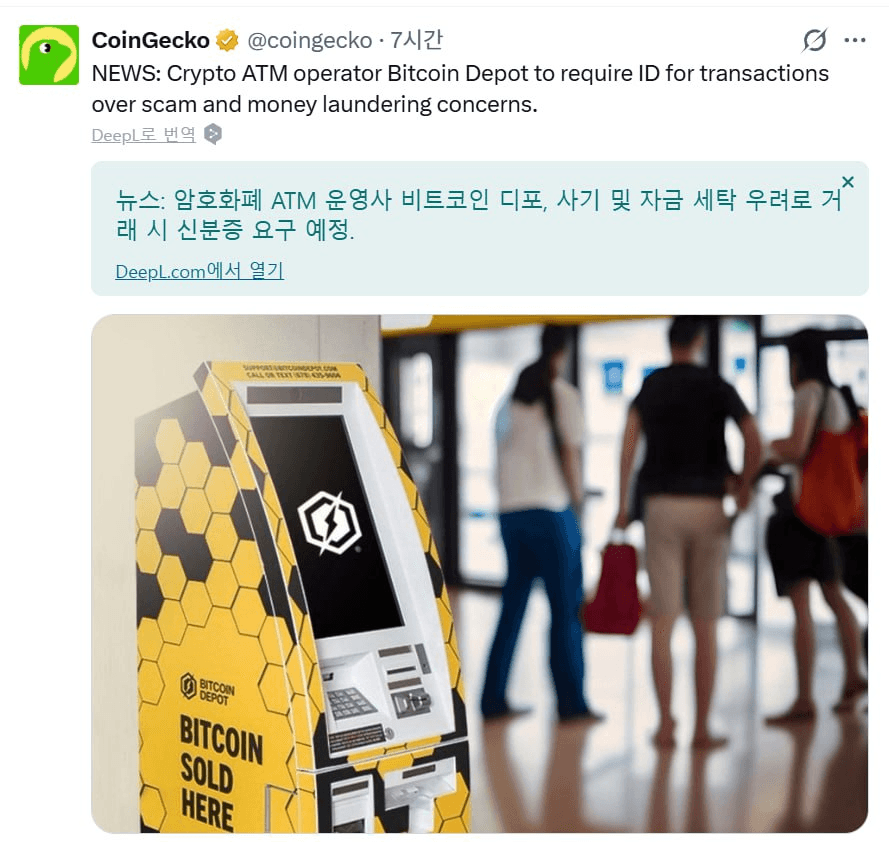Close the DeepL translation box

[x=848, y=182]
